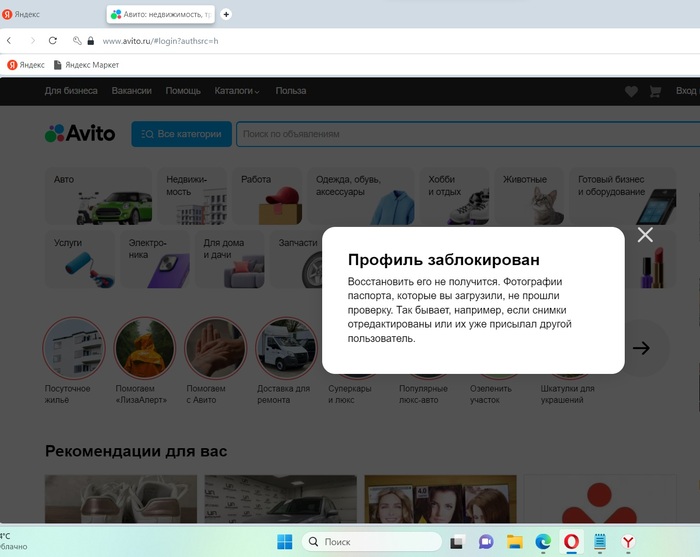Open a new browser tab
The height and width of the screenshot is (557, 700).
(226, 14)
